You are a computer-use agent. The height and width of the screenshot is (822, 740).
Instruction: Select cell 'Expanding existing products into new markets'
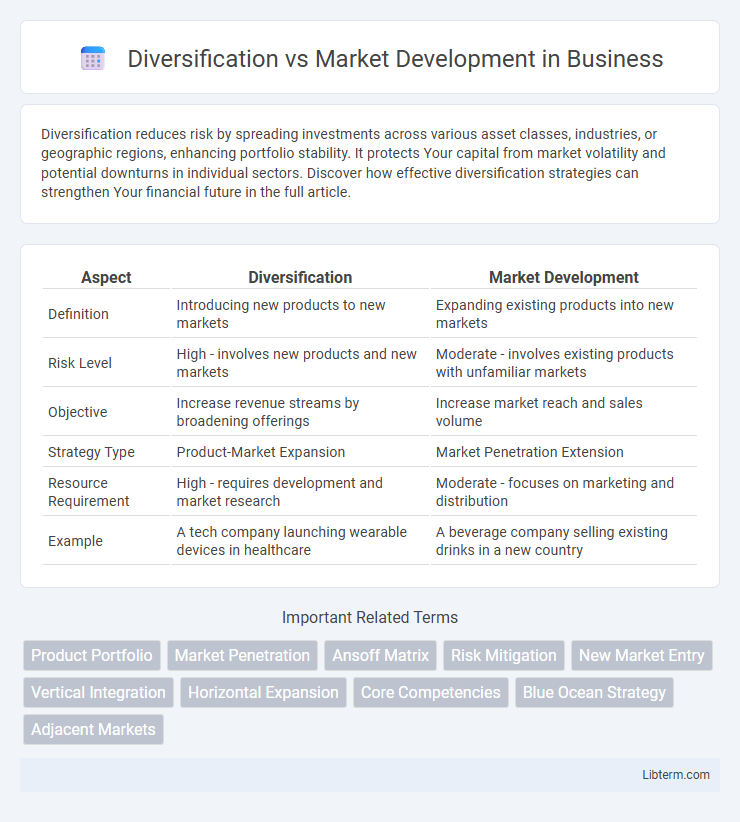[x=564, y=314]
